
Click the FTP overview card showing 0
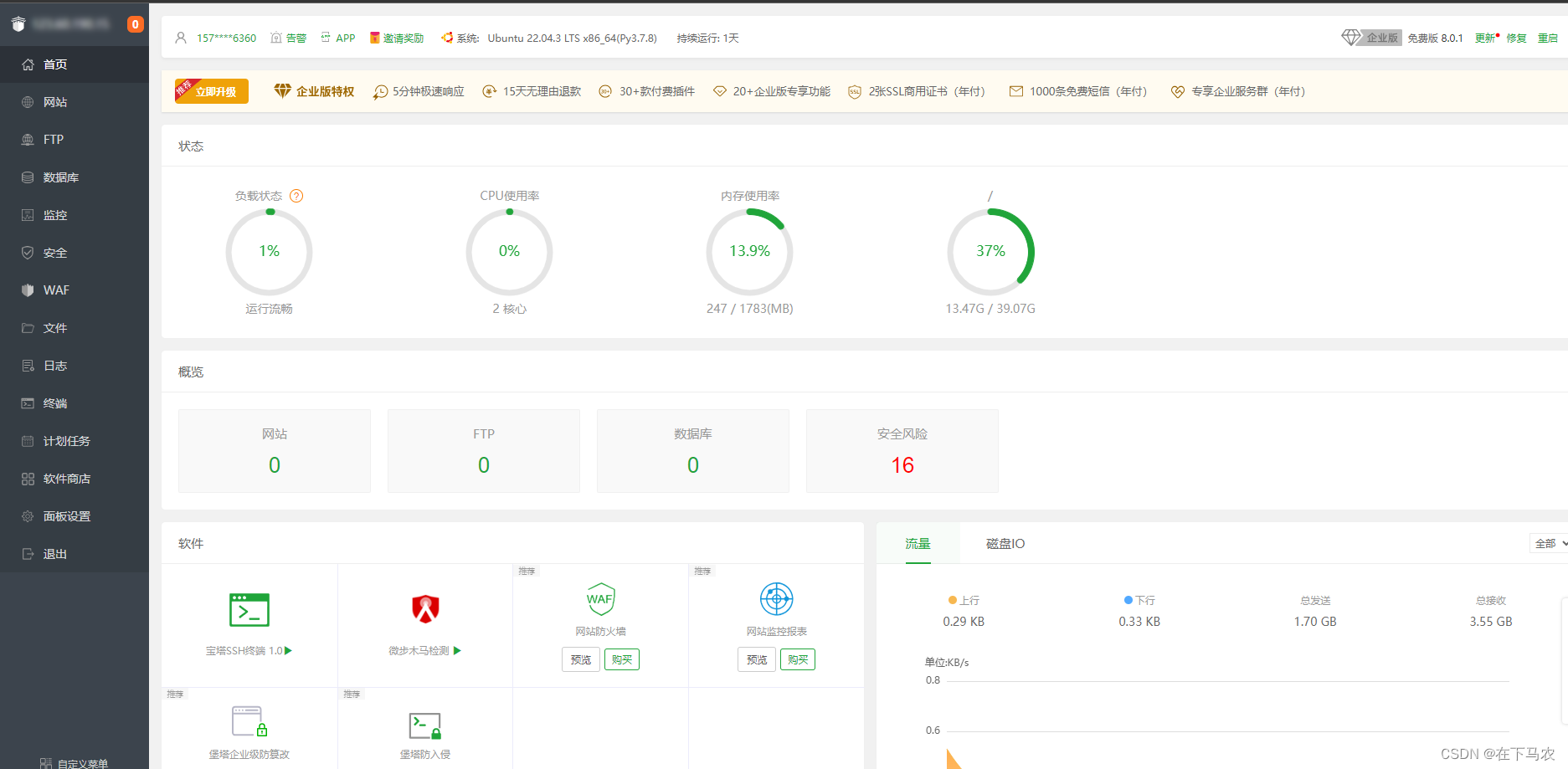pos(484,451)
